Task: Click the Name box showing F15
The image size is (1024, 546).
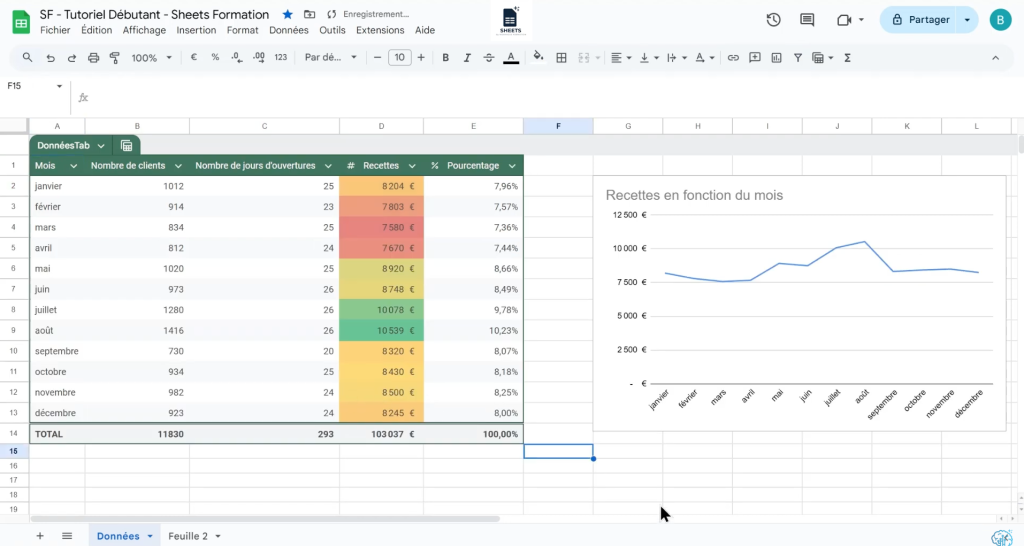Action: click(35, 86)
